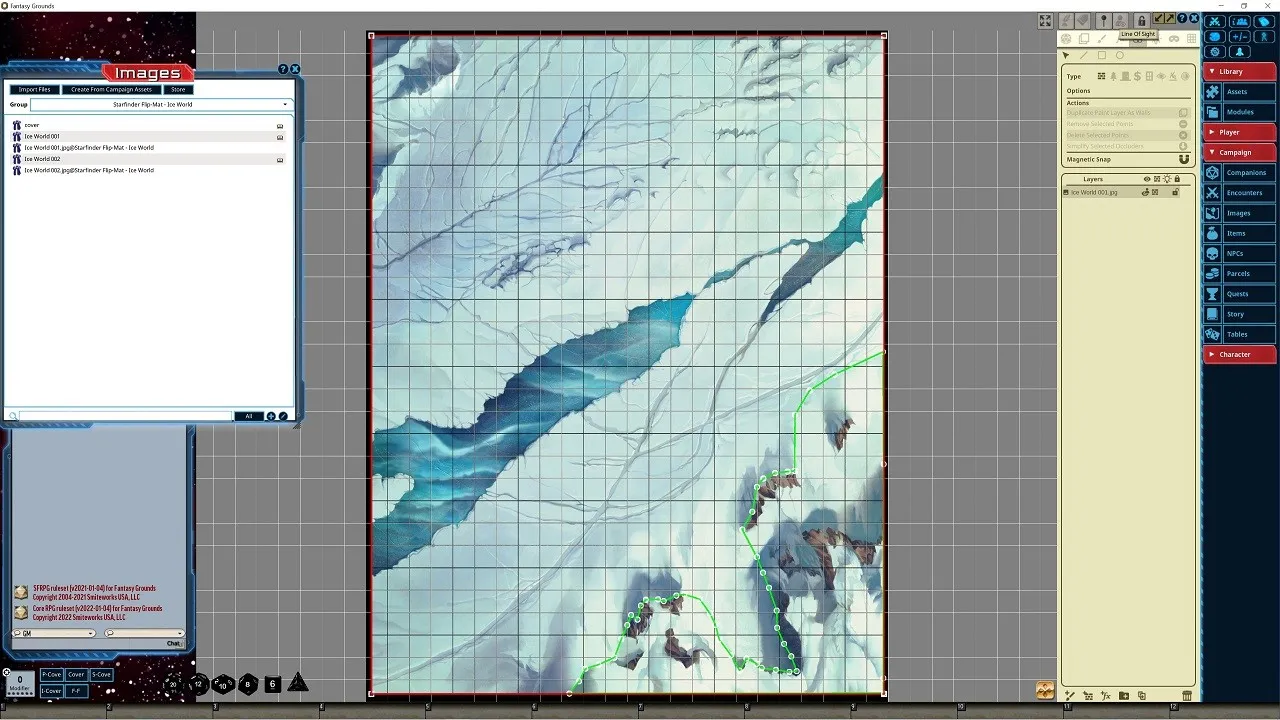Image resolution: width=1280 pixels, height=720 pixels.
Task: Pick the d20 die
Action: [x=173, y=684]
